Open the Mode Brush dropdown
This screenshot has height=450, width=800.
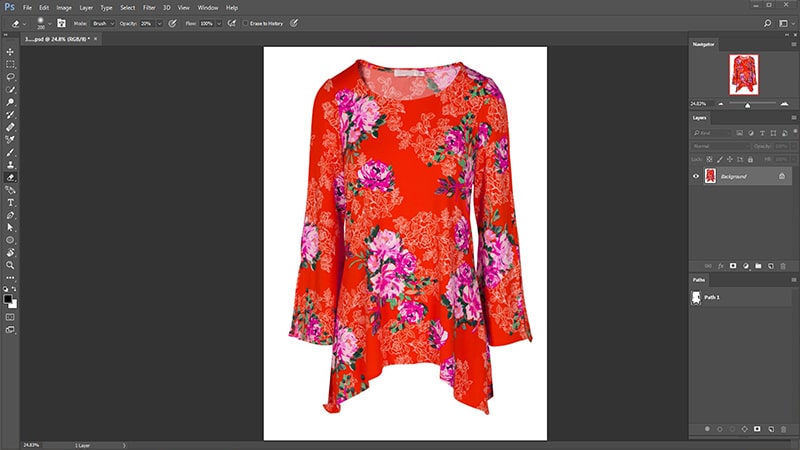tap(103, 23)
